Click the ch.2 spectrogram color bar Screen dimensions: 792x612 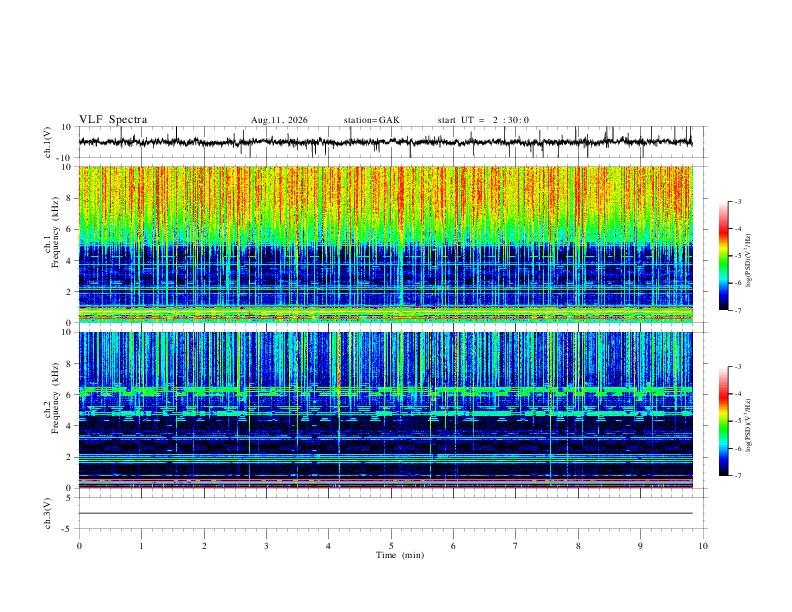(723, 421)
